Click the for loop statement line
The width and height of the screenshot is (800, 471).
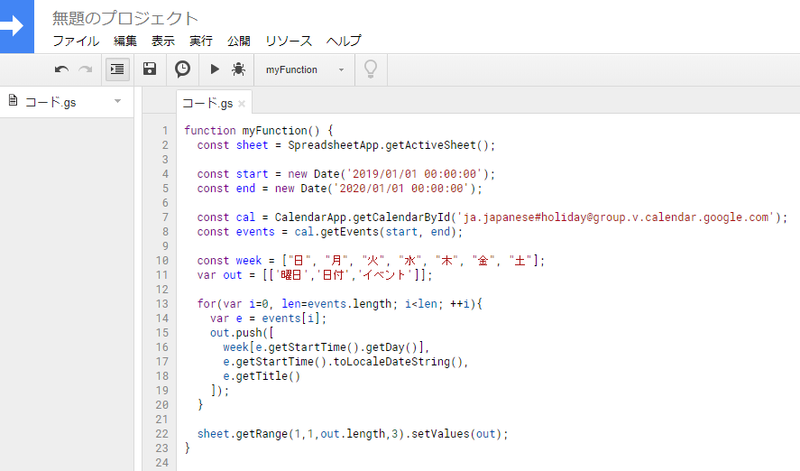coord(340,304)
